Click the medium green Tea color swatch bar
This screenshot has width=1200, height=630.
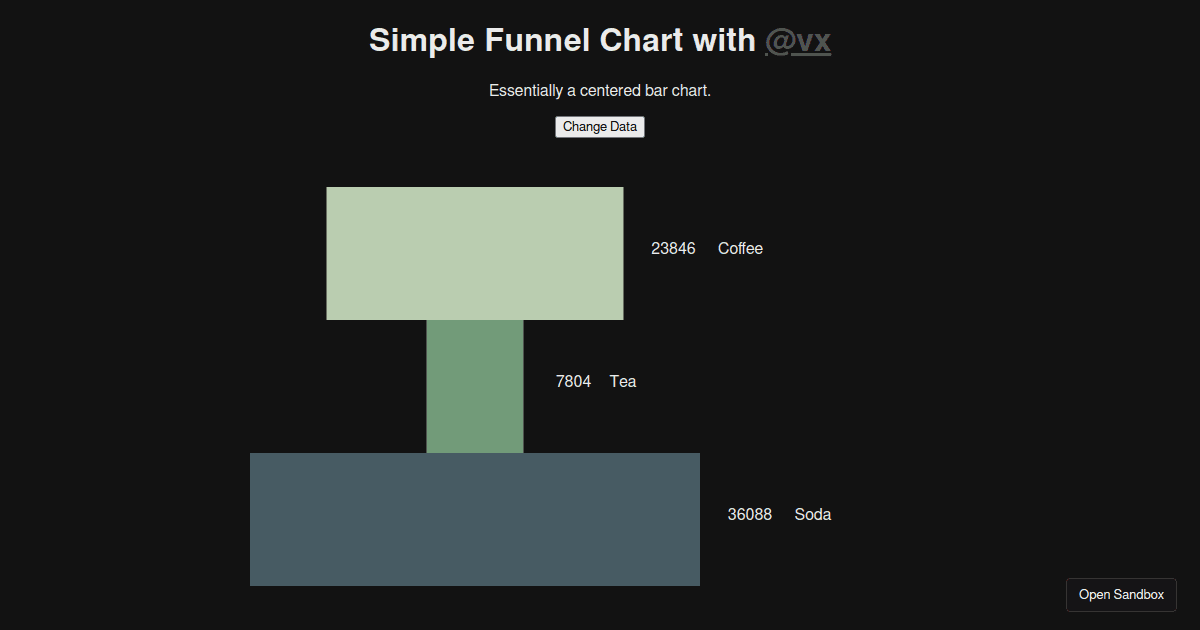pyautogui.click(x=474, y=386)
